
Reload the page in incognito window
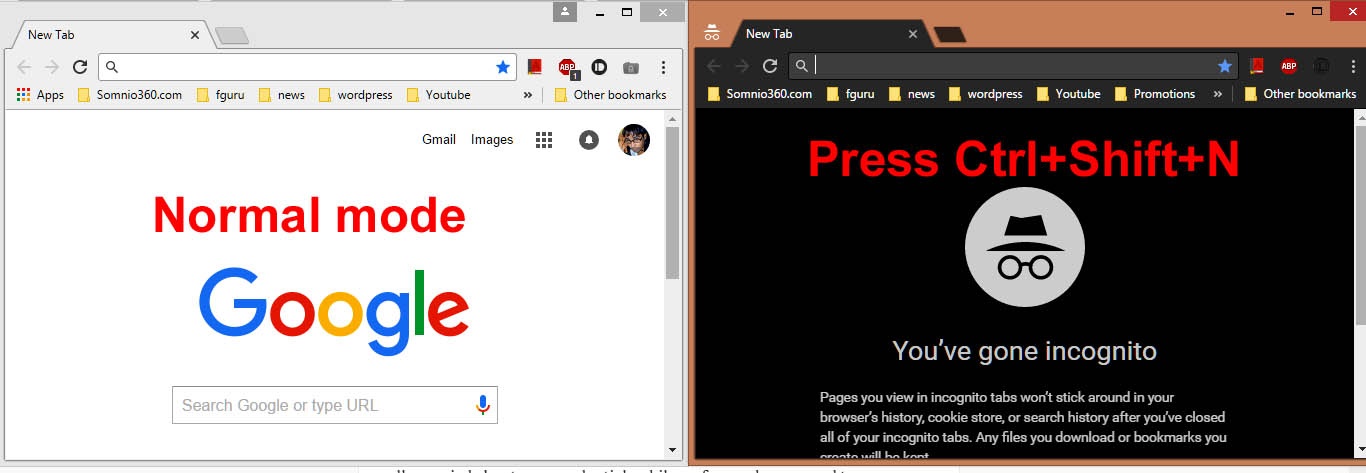point(770,66)
